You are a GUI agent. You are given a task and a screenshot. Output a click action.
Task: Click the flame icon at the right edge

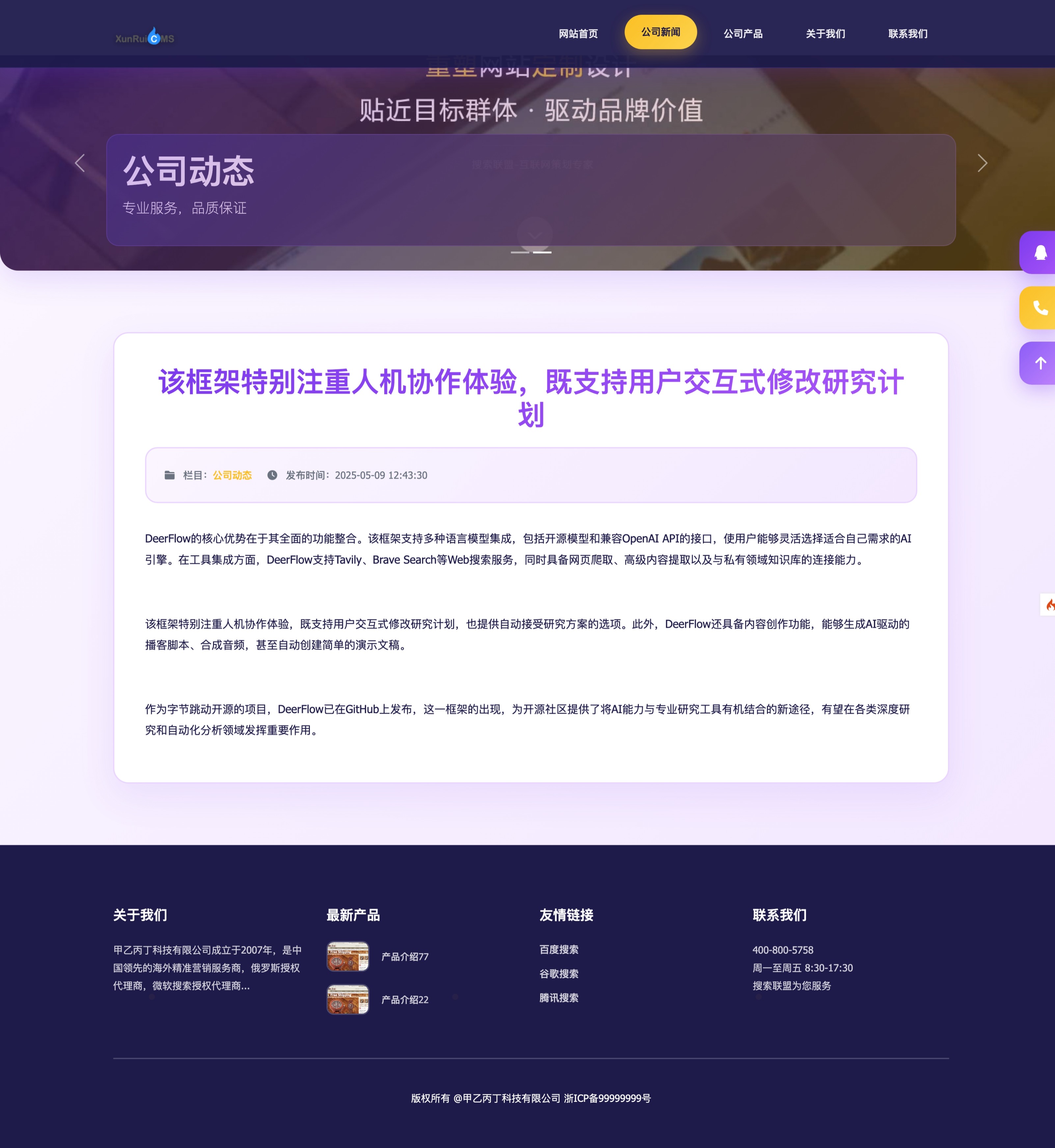(1049, 605)
